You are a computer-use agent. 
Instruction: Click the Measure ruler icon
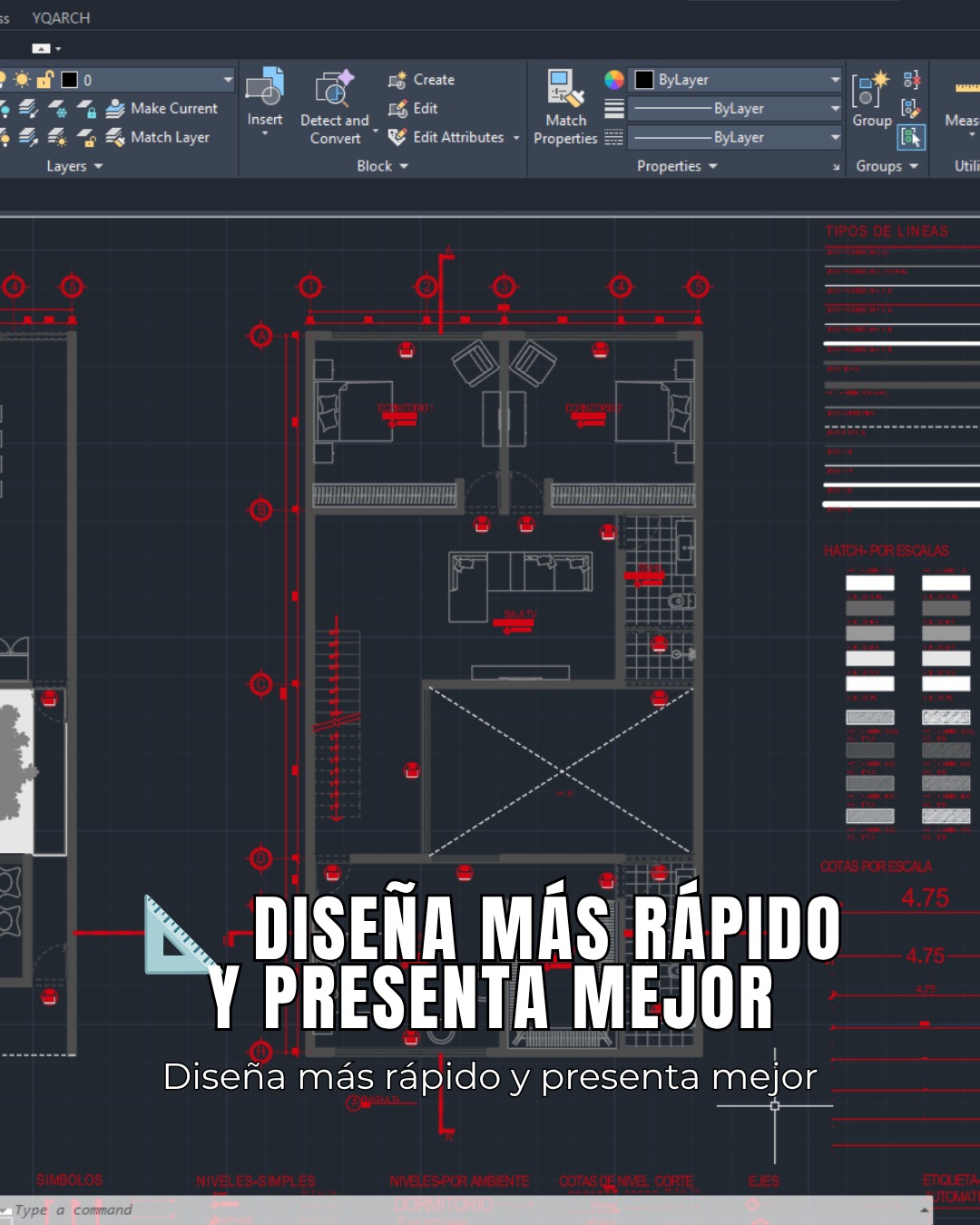967,88
